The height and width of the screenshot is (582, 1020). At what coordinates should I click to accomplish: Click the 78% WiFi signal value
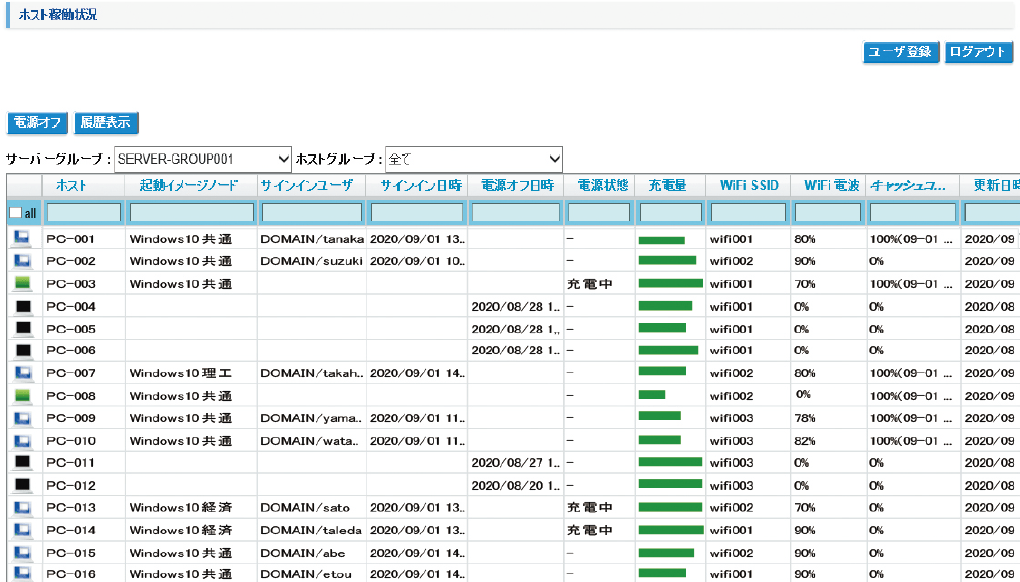[805, 417]
